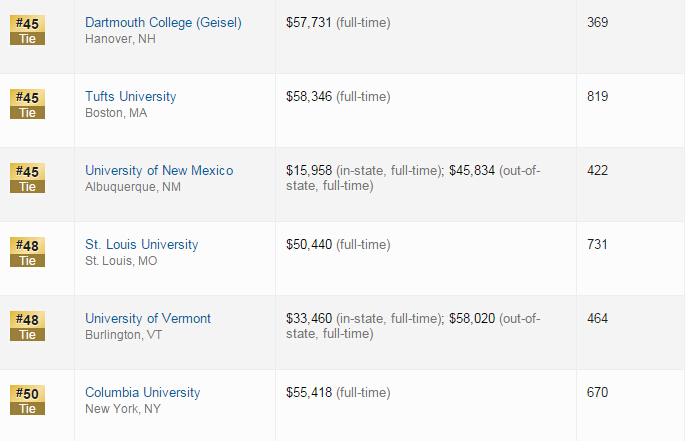This screenshot has height=441, width=685.
Task: Open the Columbia University link
Action: tap(142, 392)
